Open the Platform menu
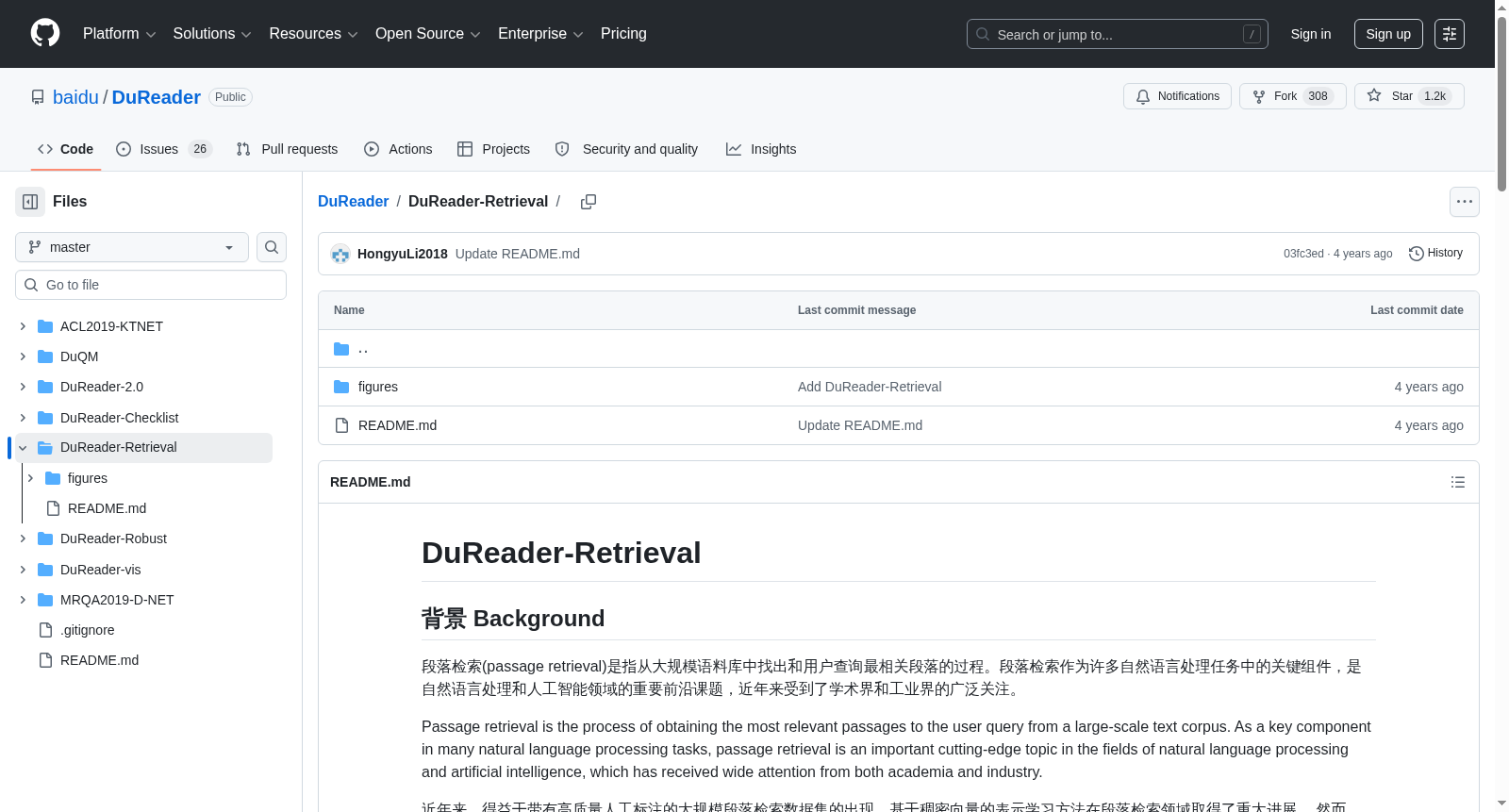This screenshot has width=1509, height=812. coord(120,34)
